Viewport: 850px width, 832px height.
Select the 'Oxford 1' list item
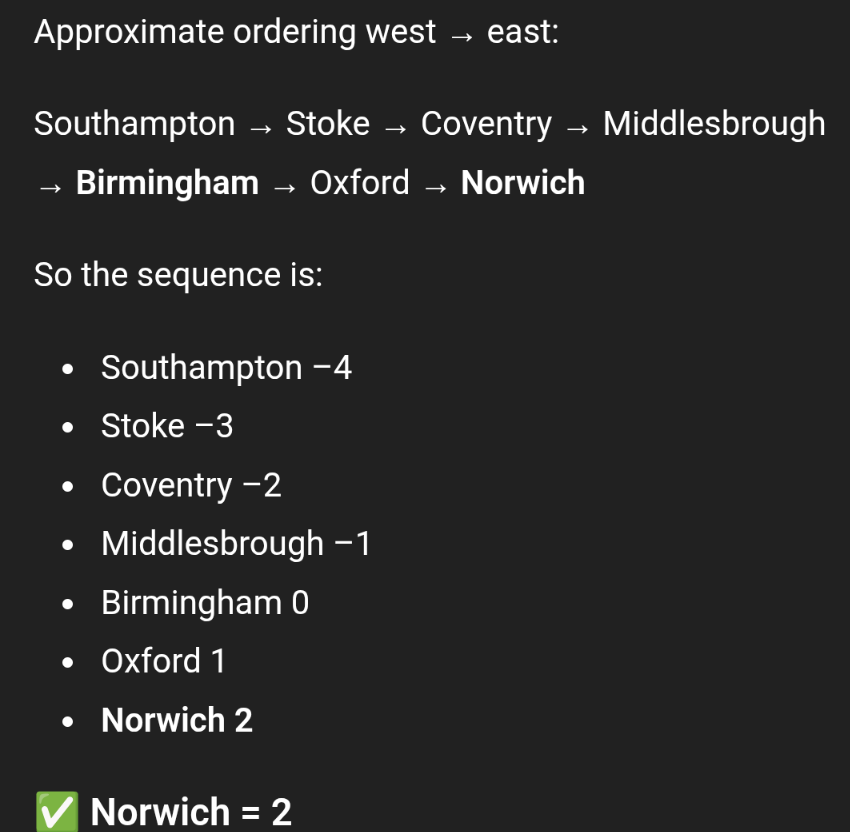[164, 661]
